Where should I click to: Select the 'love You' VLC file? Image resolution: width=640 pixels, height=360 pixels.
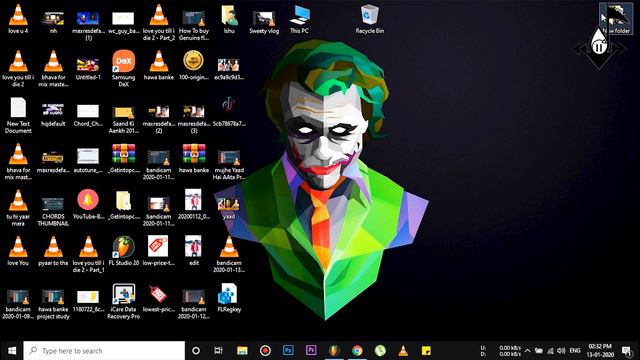[x=18, y=247]
